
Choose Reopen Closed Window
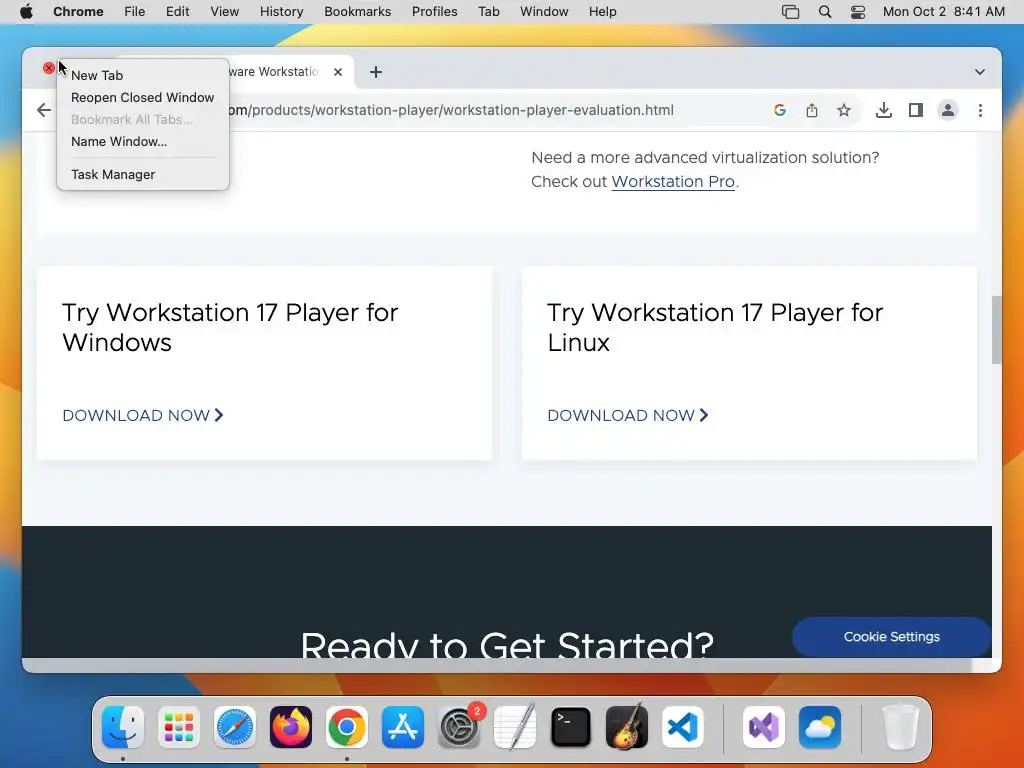point(143,97)
